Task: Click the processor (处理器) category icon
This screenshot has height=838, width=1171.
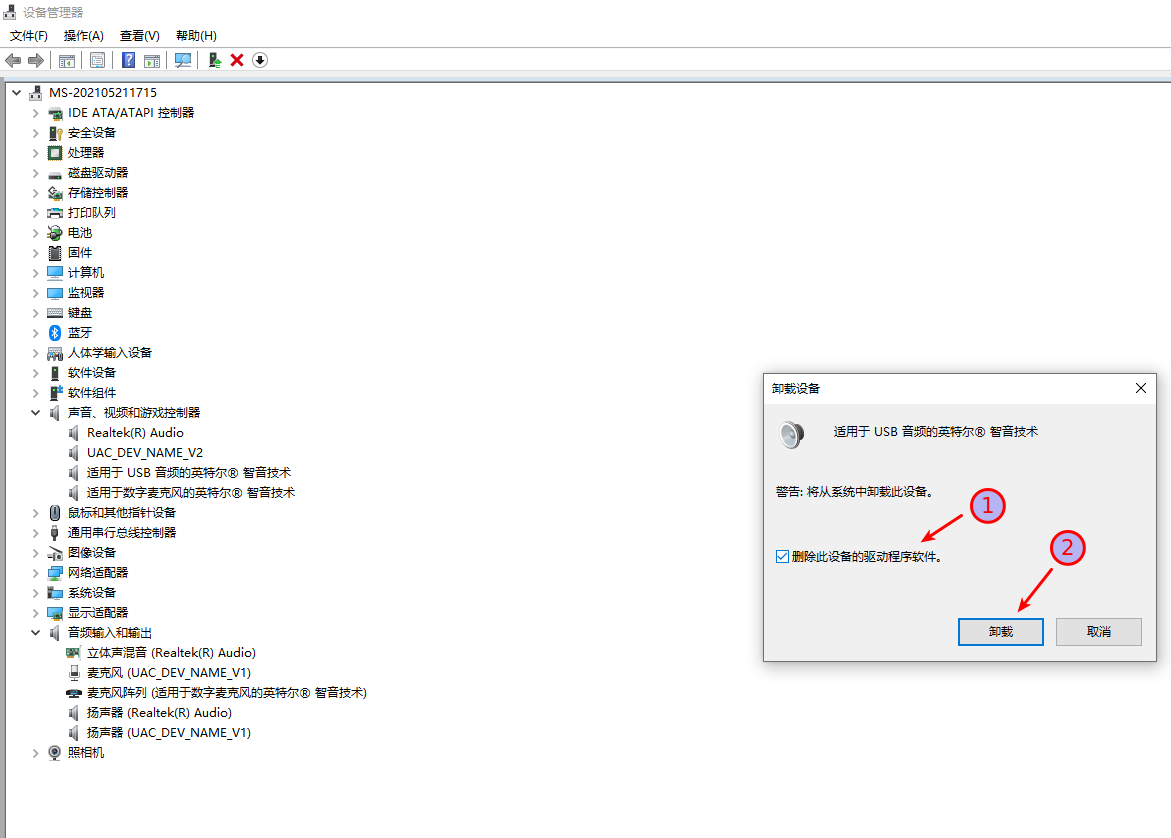Action: 55,152
